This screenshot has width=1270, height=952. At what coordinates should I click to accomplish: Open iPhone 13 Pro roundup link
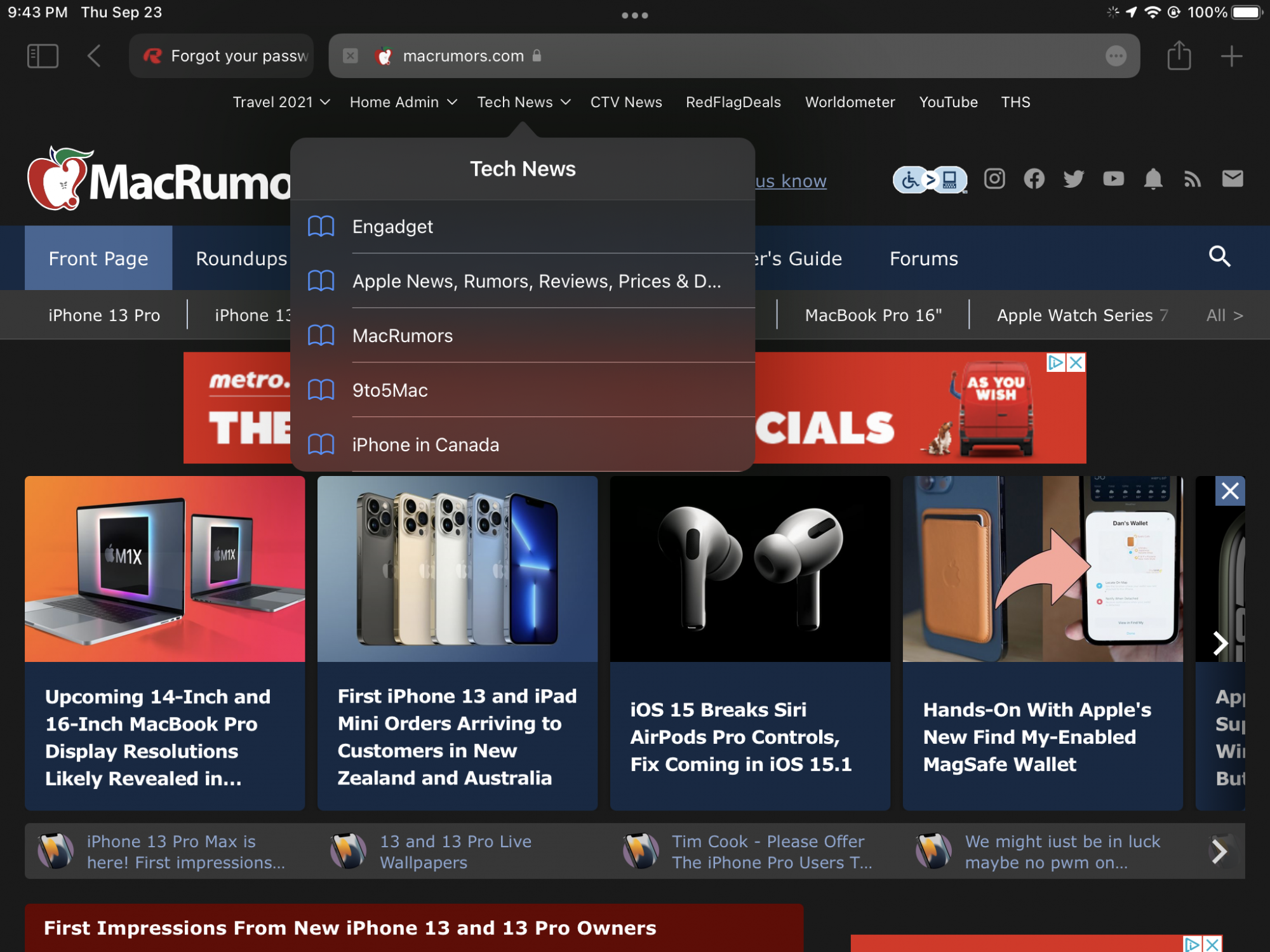pos(104,315)
